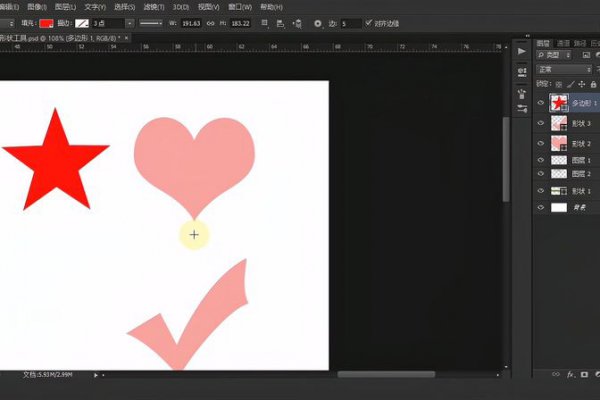The width and height of the screenshot is (600, 400).
Task: Click lock transparent pixels icon
Action: point(559,84)
